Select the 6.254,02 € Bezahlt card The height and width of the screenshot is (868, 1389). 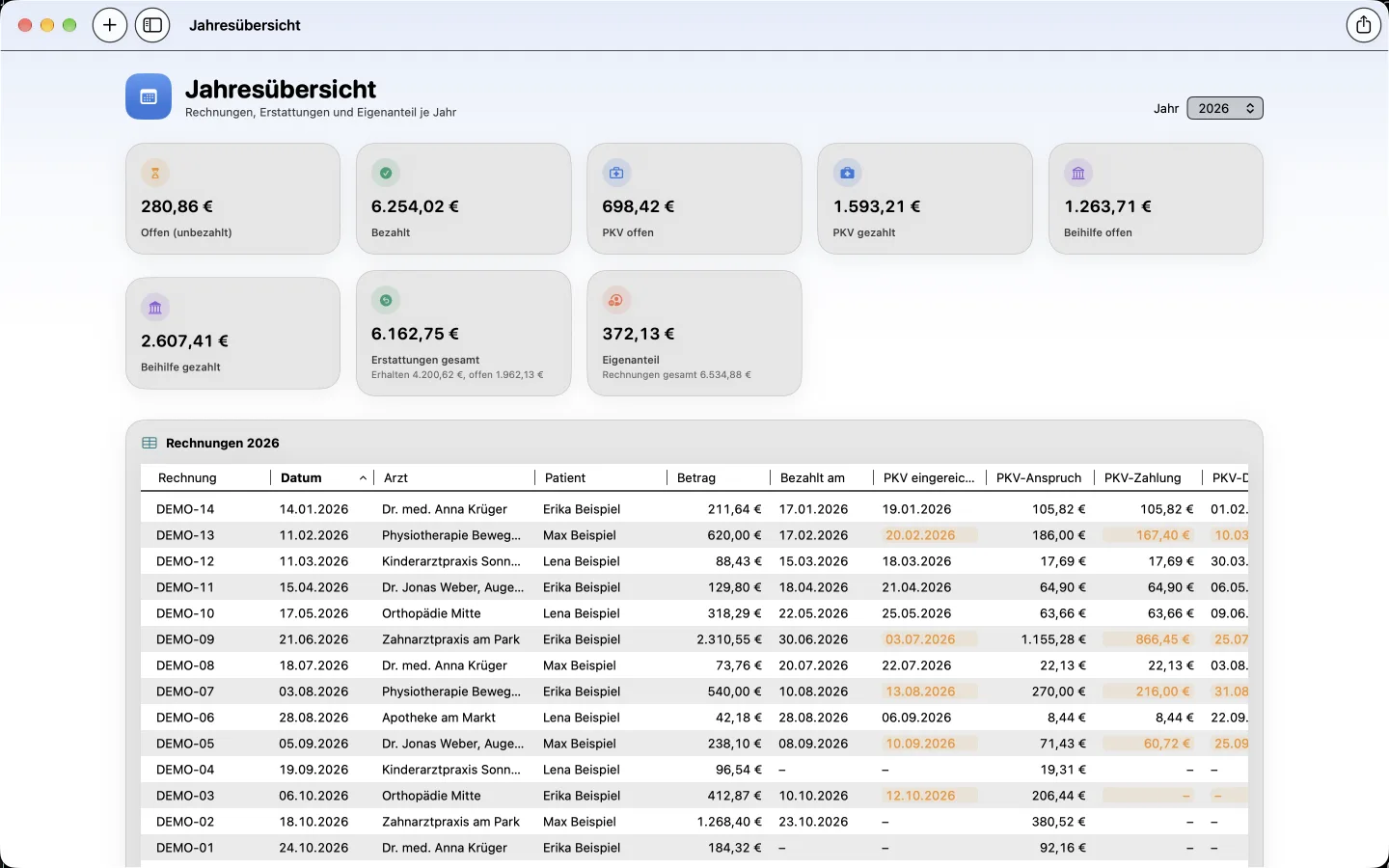pos(463,199)
